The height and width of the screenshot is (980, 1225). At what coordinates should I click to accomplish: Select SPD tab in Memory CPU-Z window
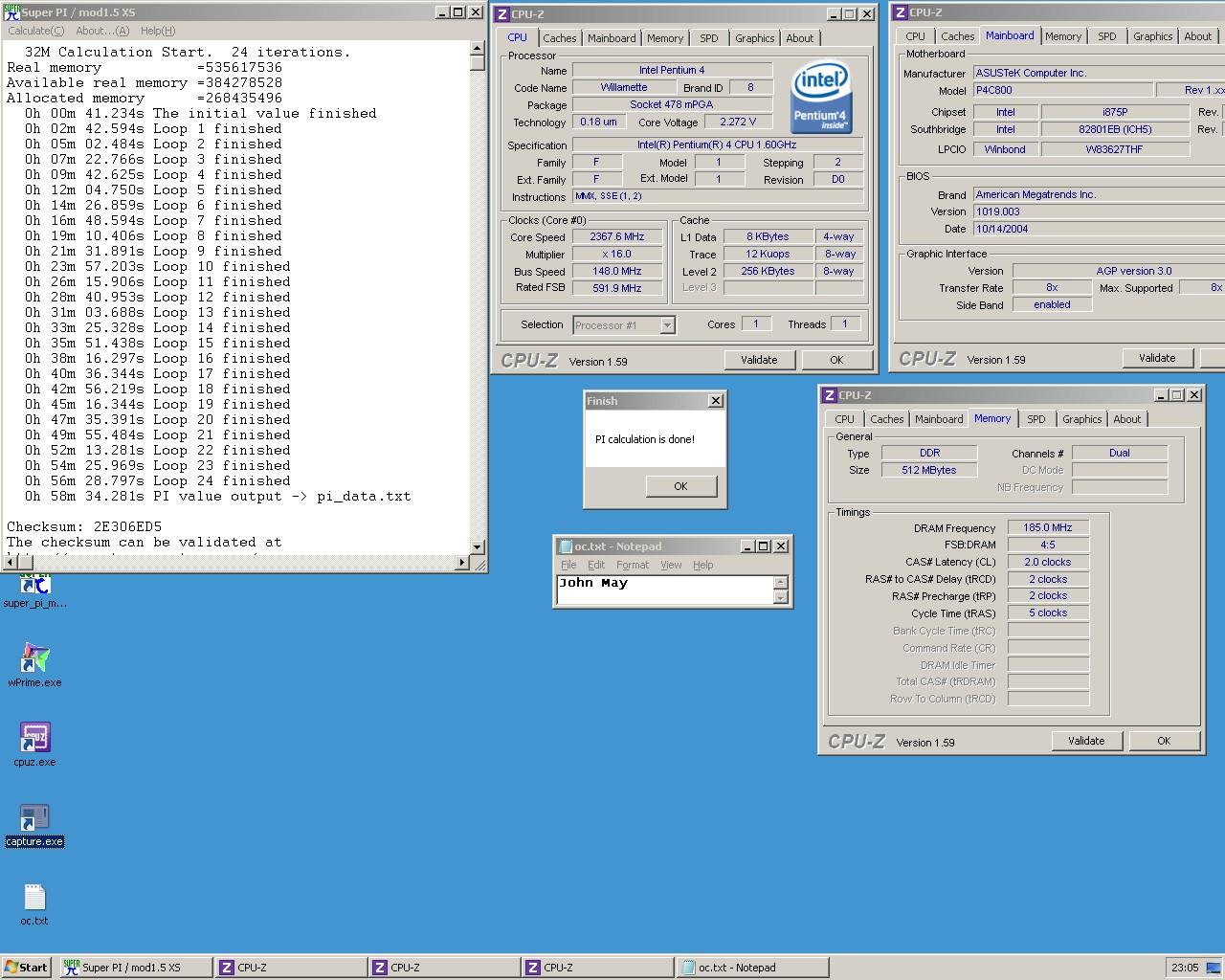click(1036, 419)
